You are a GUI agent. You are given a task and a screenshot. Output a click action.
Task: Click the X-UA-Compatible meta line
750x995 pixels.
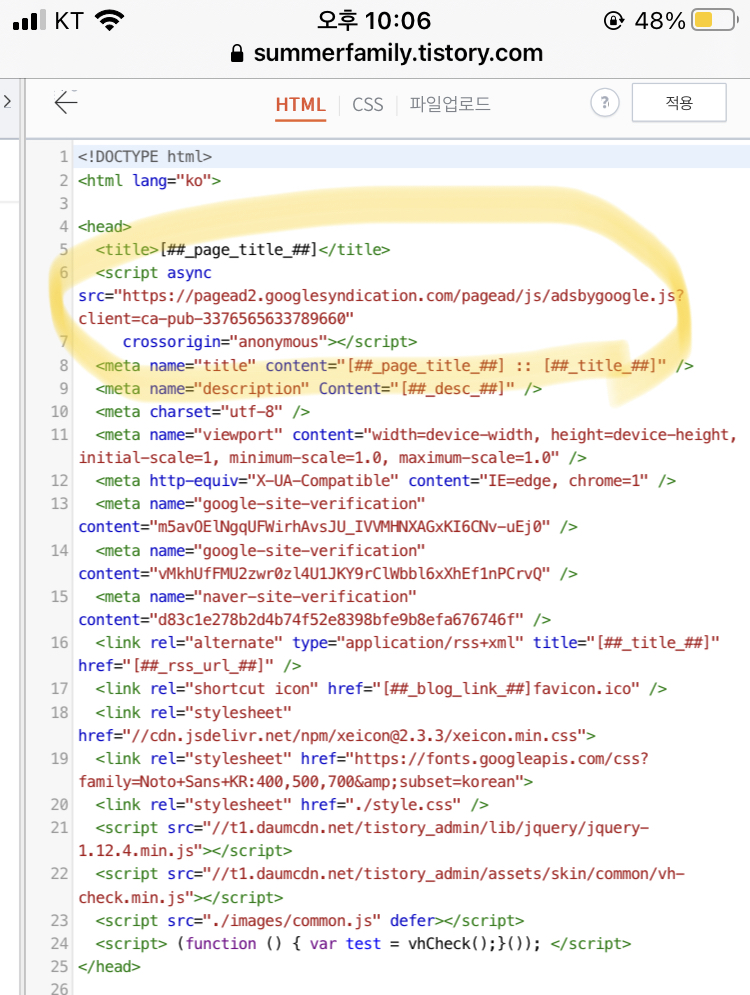386,481
